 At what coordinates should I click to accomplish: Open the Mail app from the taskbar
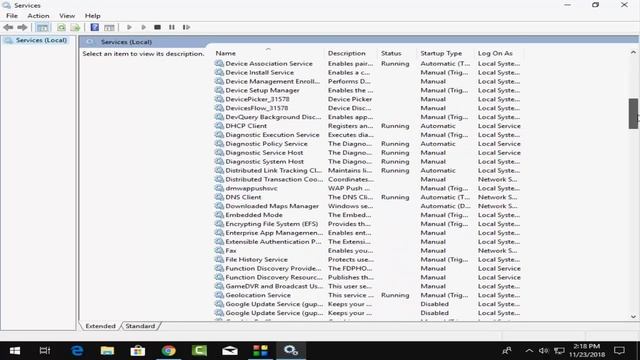[230, 351]
